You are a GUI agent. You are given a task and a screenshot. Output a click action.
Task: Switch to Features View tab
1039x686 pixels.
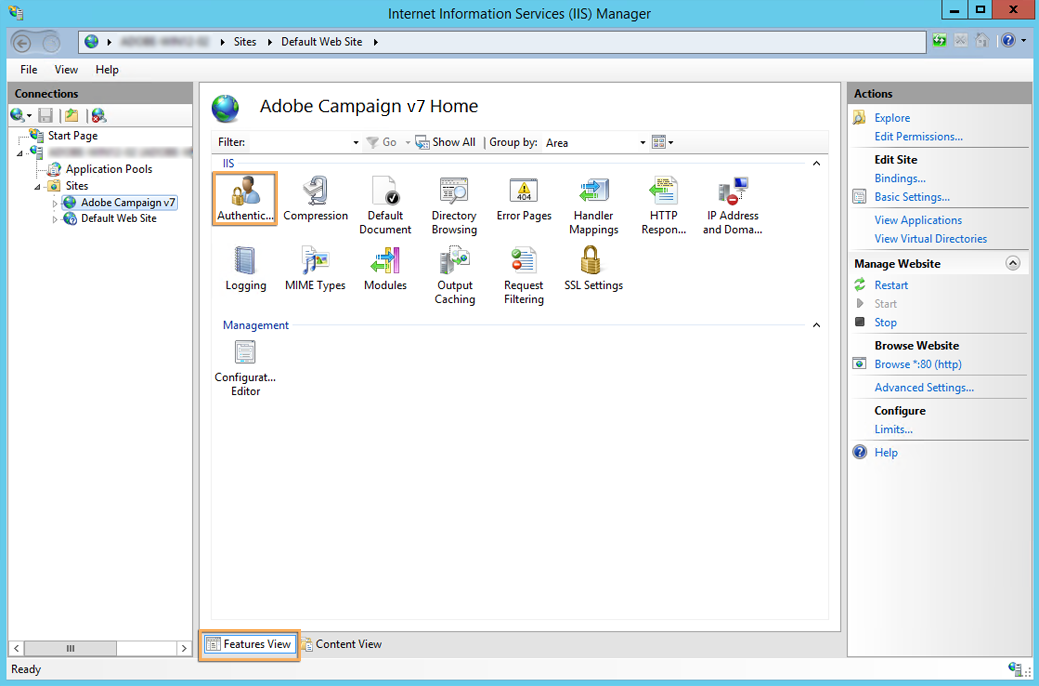coord(249,644)
